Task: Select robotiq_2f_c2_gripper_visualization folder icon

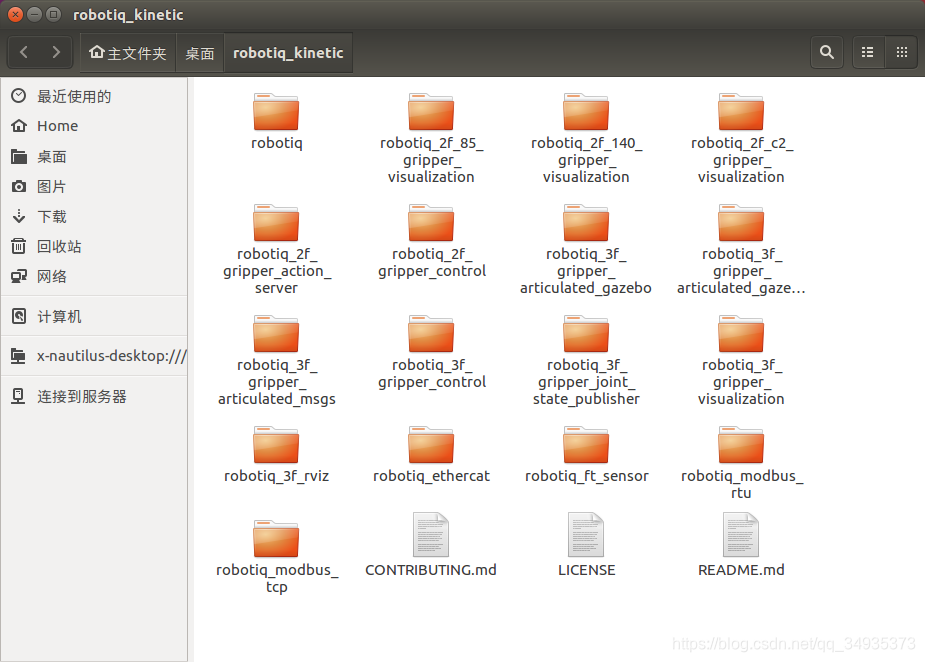Action: tap(741, 112)
